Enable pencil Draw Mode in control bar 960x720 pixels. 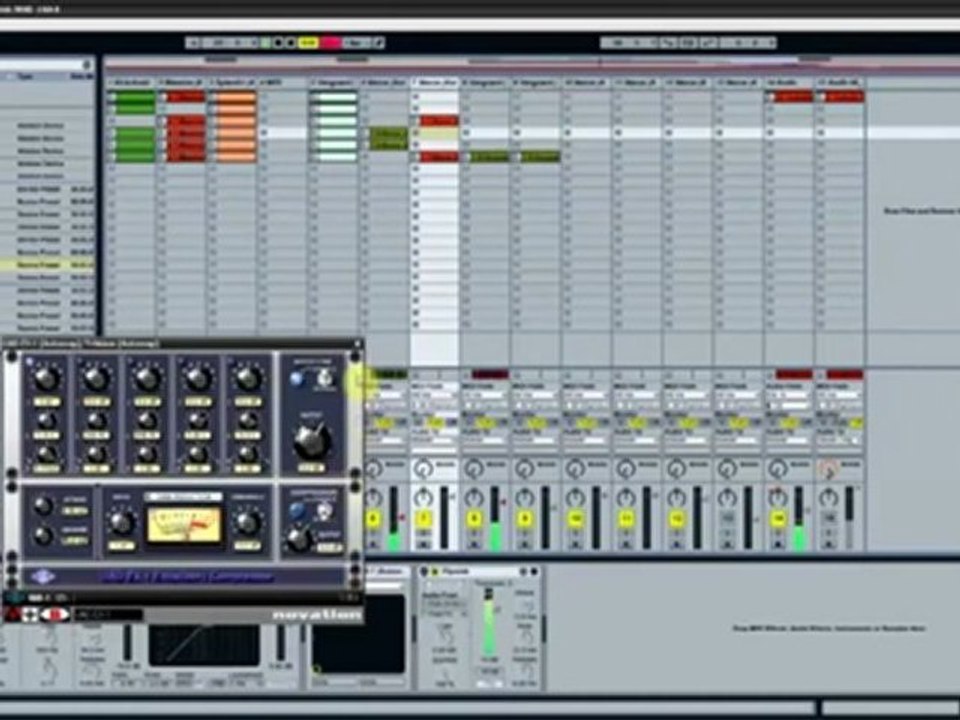tap(378, 42)
